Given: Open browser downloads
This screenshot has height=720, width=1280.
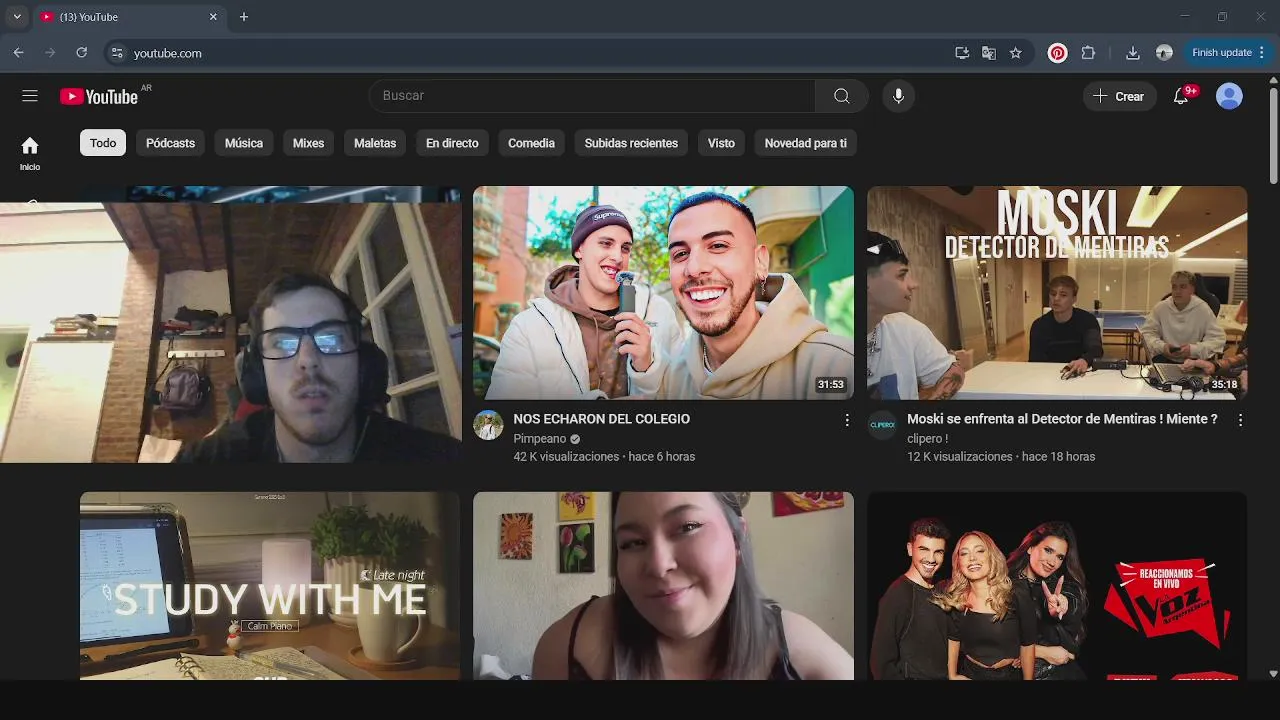Looking at the screenshot, I should pos(1132,53).
